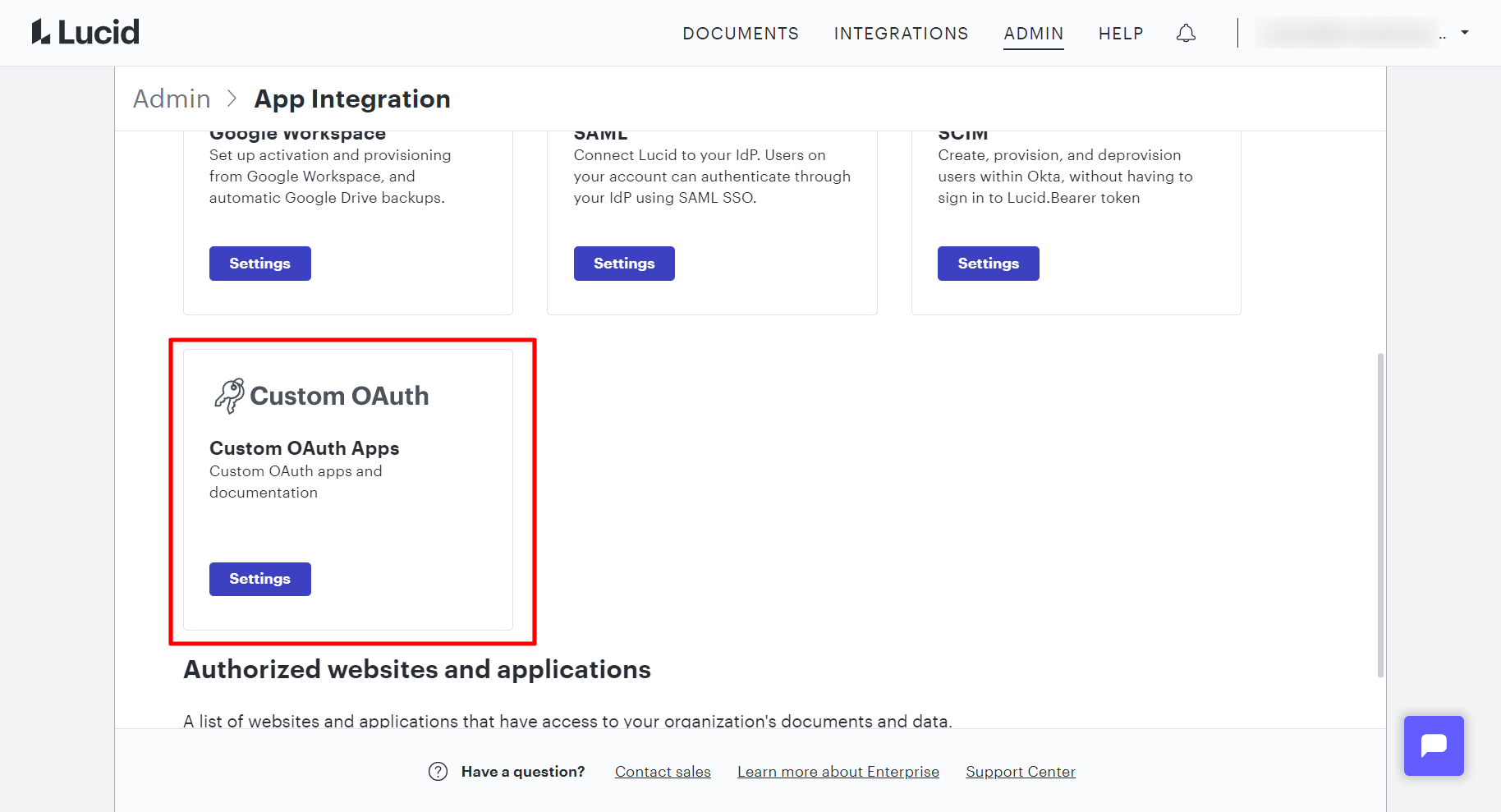Viewport: 1501px width, 812px height.
Task: Open the INTEGRATIONS menu
Action: click(901, 34)
